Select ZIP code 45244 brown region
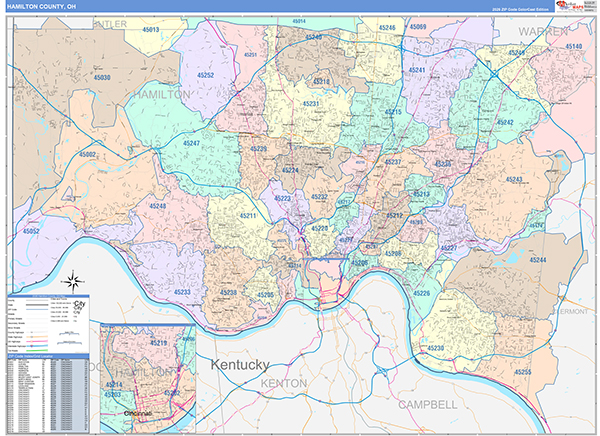Image resolution: width=600 pixels, height=436 pixels. point(537,259)
